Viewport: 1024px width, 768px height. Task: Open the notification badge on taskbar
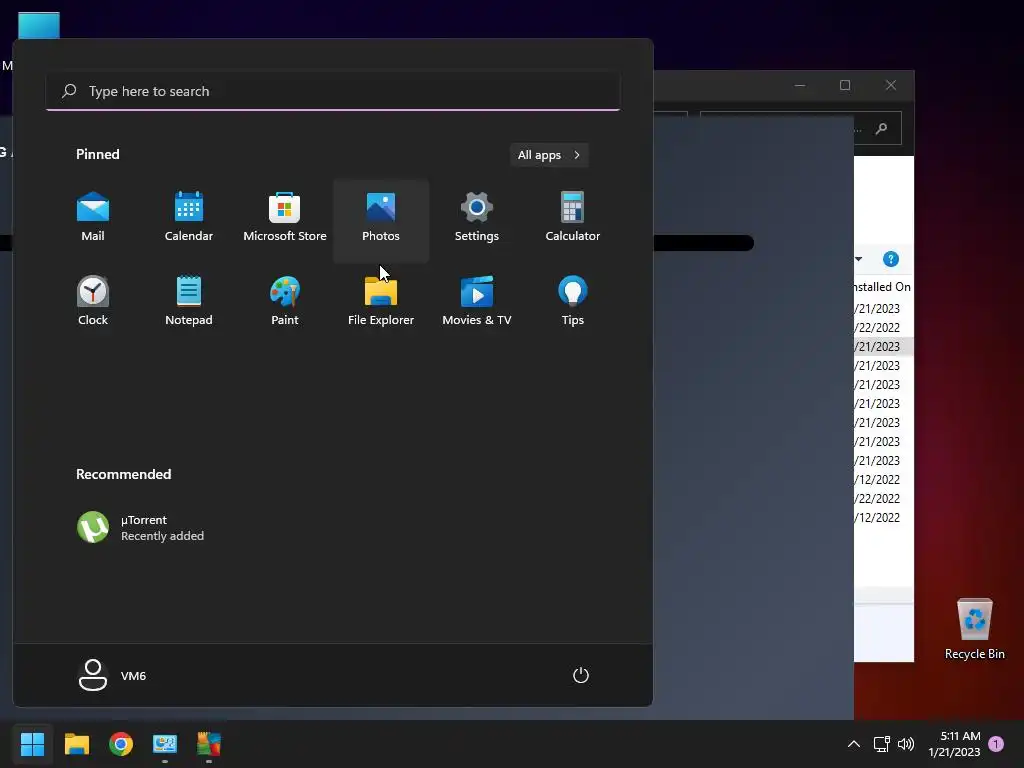click(x=996, y=744)
